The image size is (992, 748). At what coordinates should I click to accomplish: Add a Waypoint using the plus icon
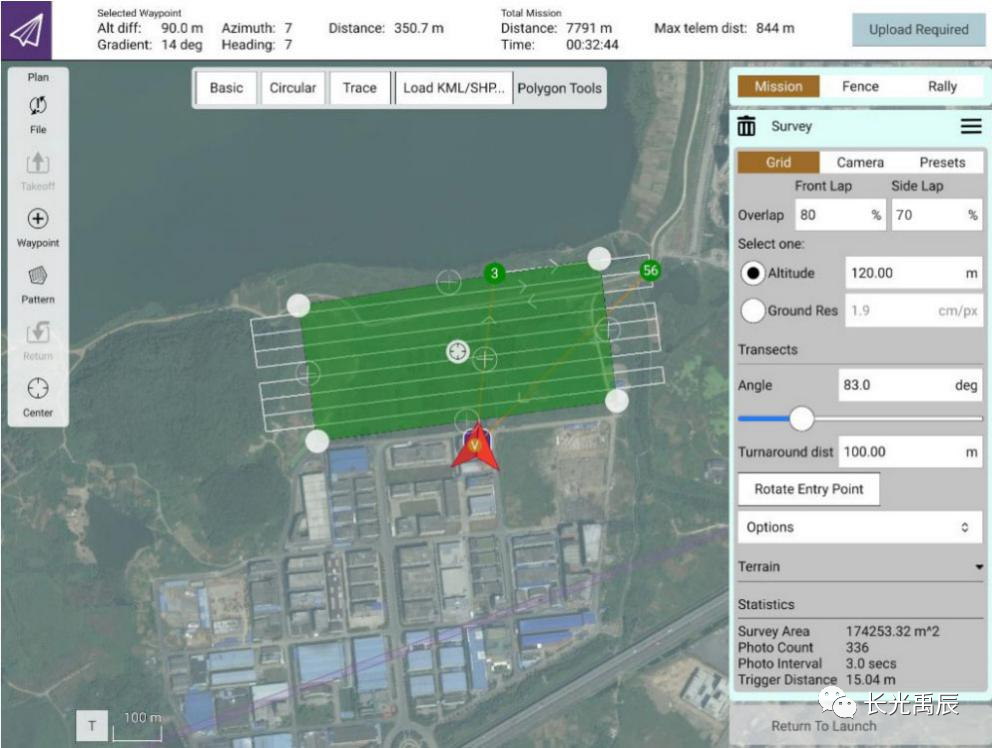coord(38,220)
